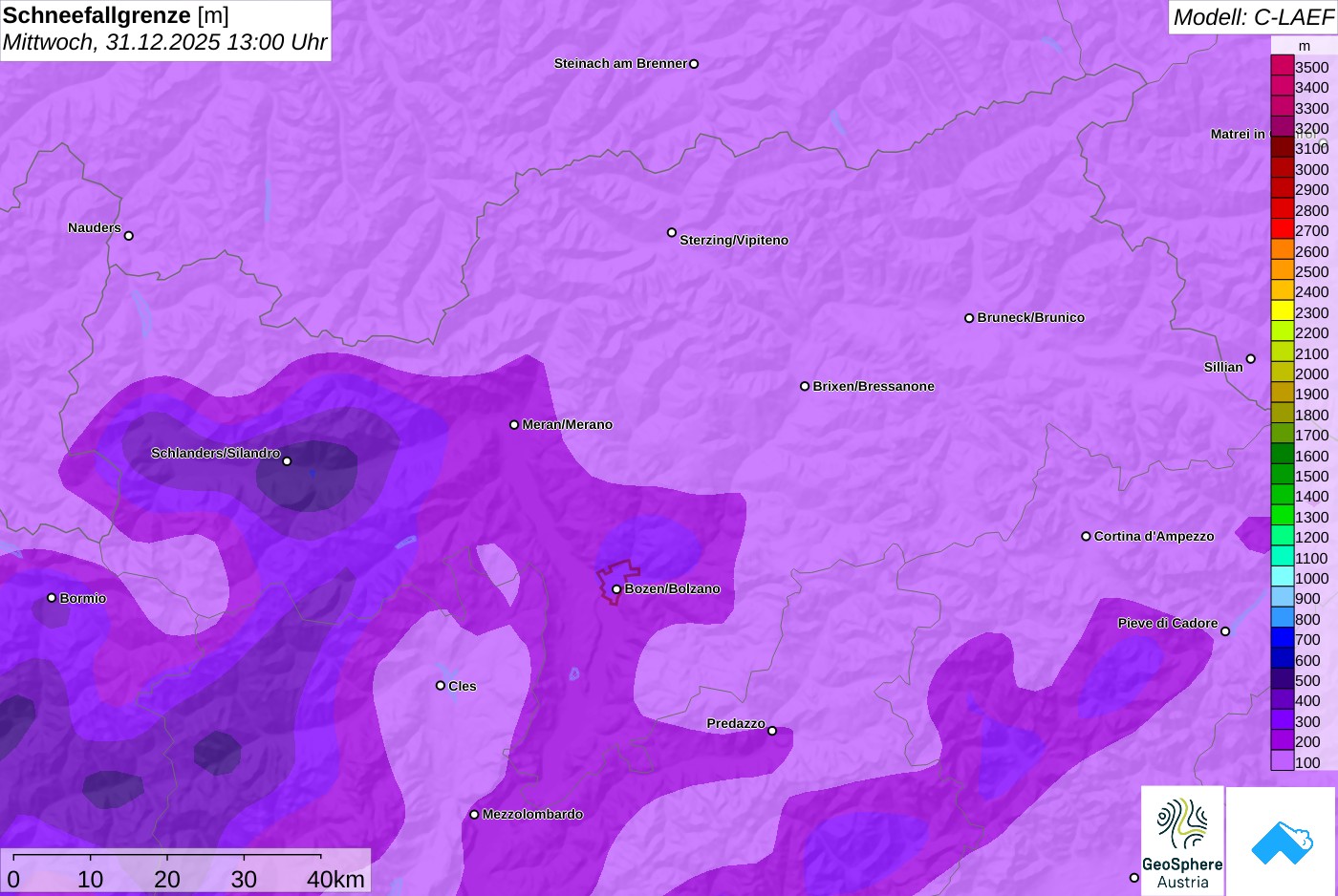Image resolution: width=1338 pixels, height=896 pixels.
Task: Click the Modell: C-LAEF label
Action: coord(1253,17)
